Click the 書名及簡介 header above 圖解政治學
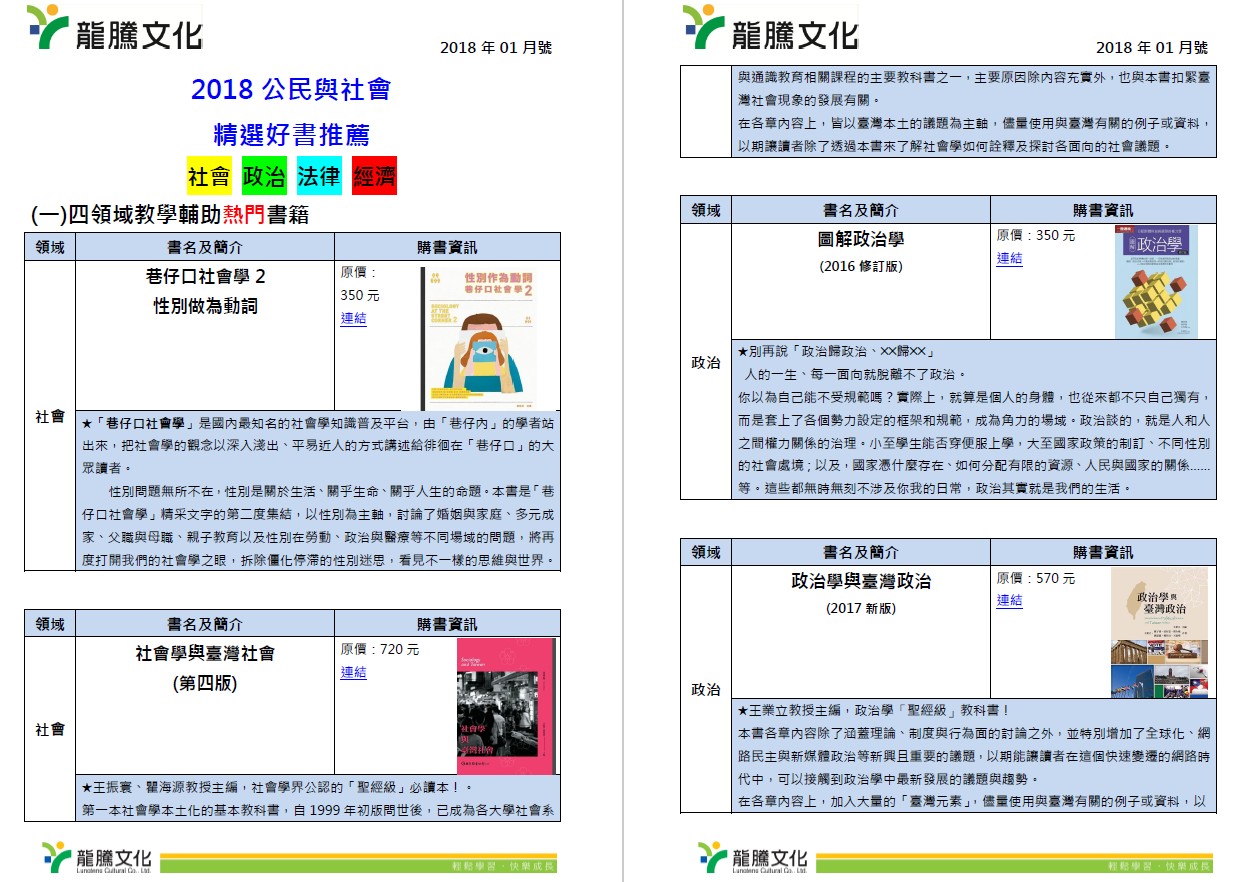The image size is (1246, 882). (x=861, y=210)
